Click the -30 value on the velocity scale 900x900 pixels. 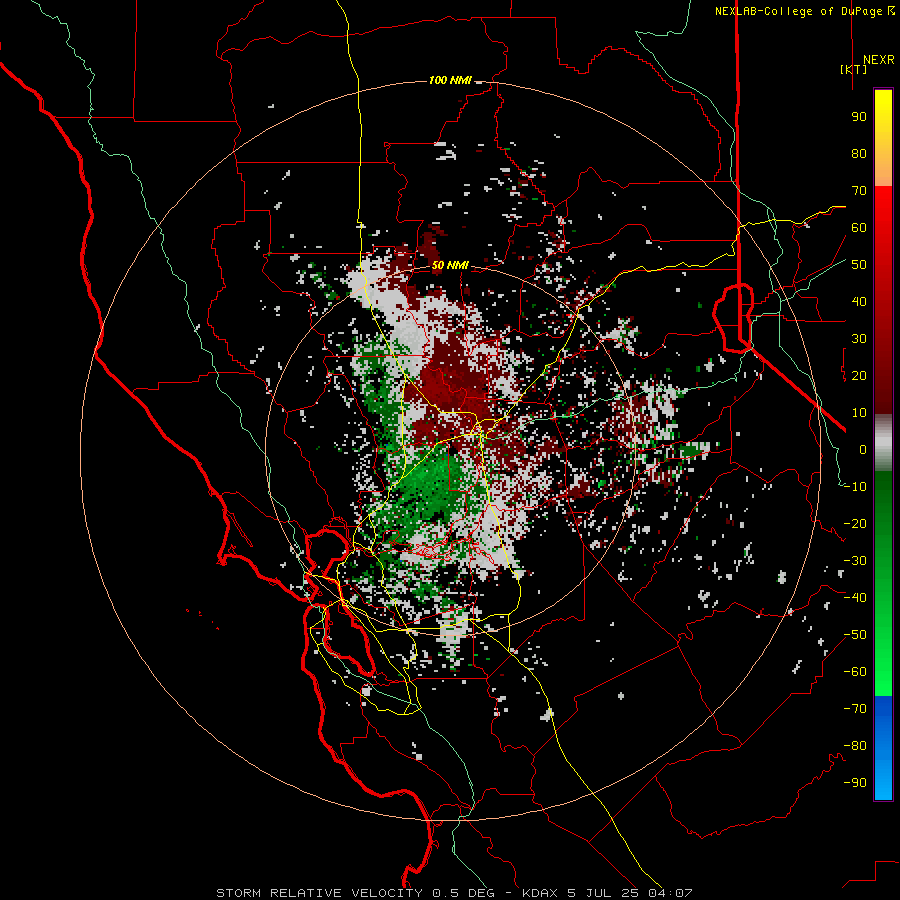855,561
